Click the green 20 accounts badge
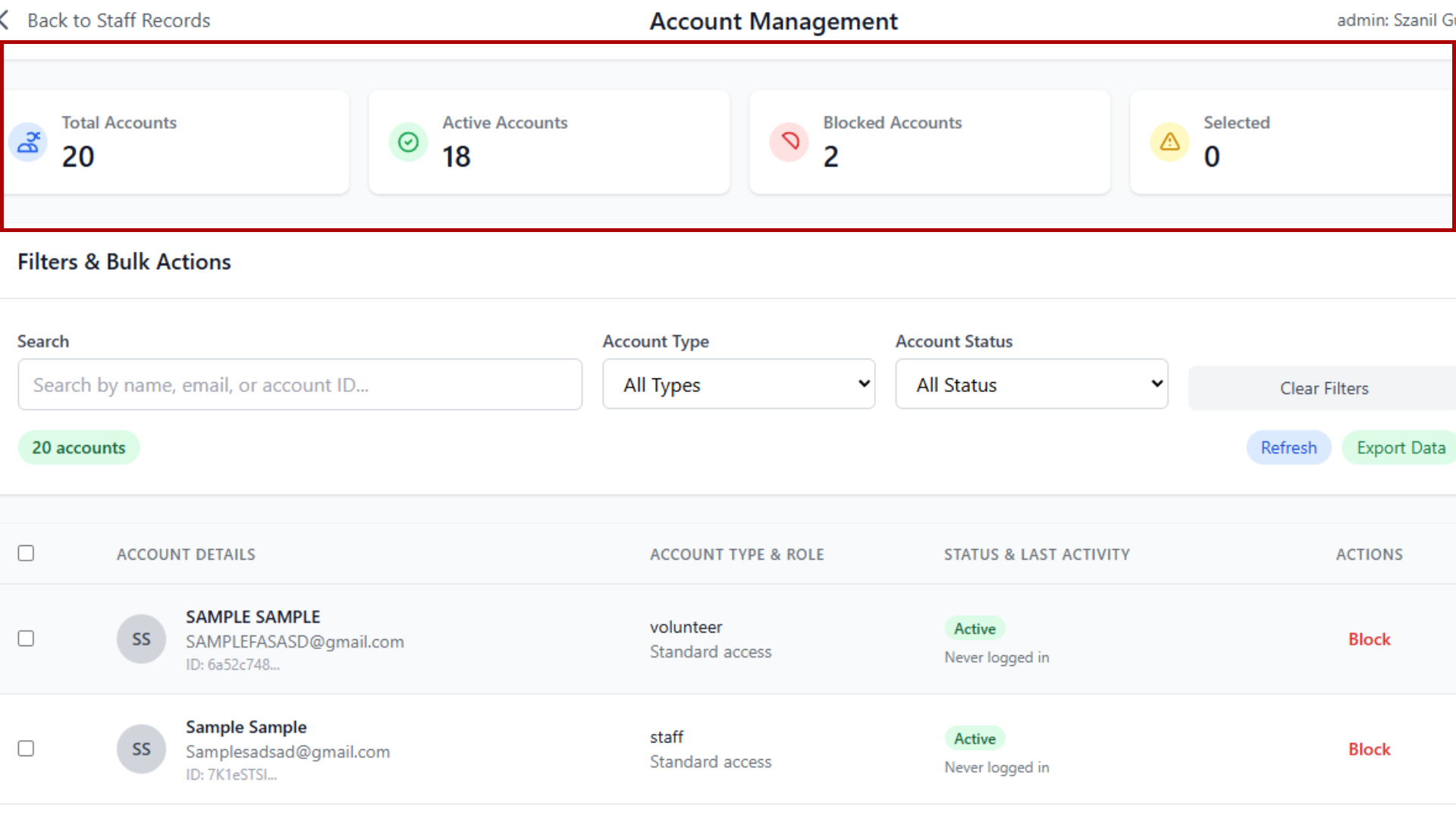 click(x=78, y=447)
